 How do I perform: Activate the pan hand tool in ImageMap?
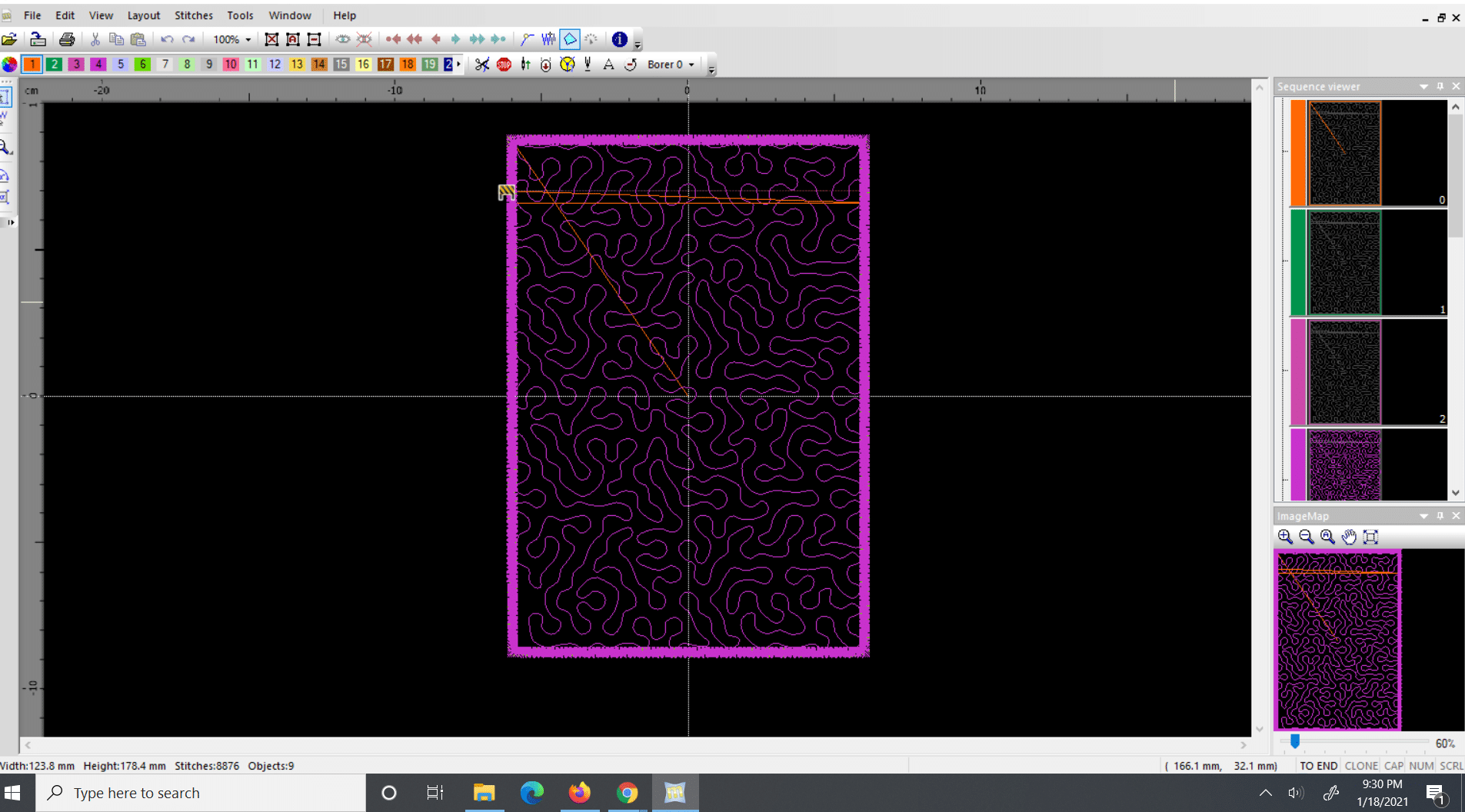click(1350, 537)
